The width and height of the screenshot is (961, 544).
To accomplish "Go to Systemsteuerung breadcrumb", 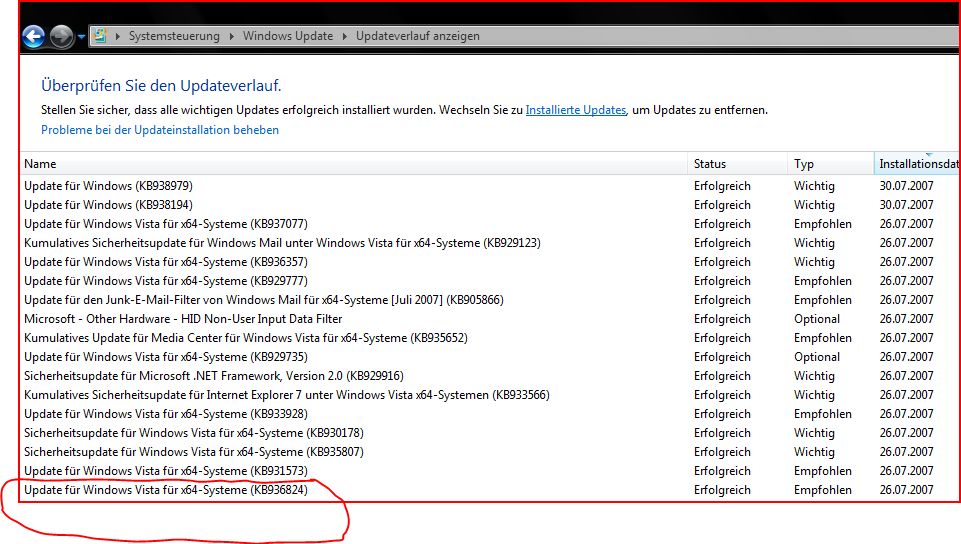I will pos(174,36).
